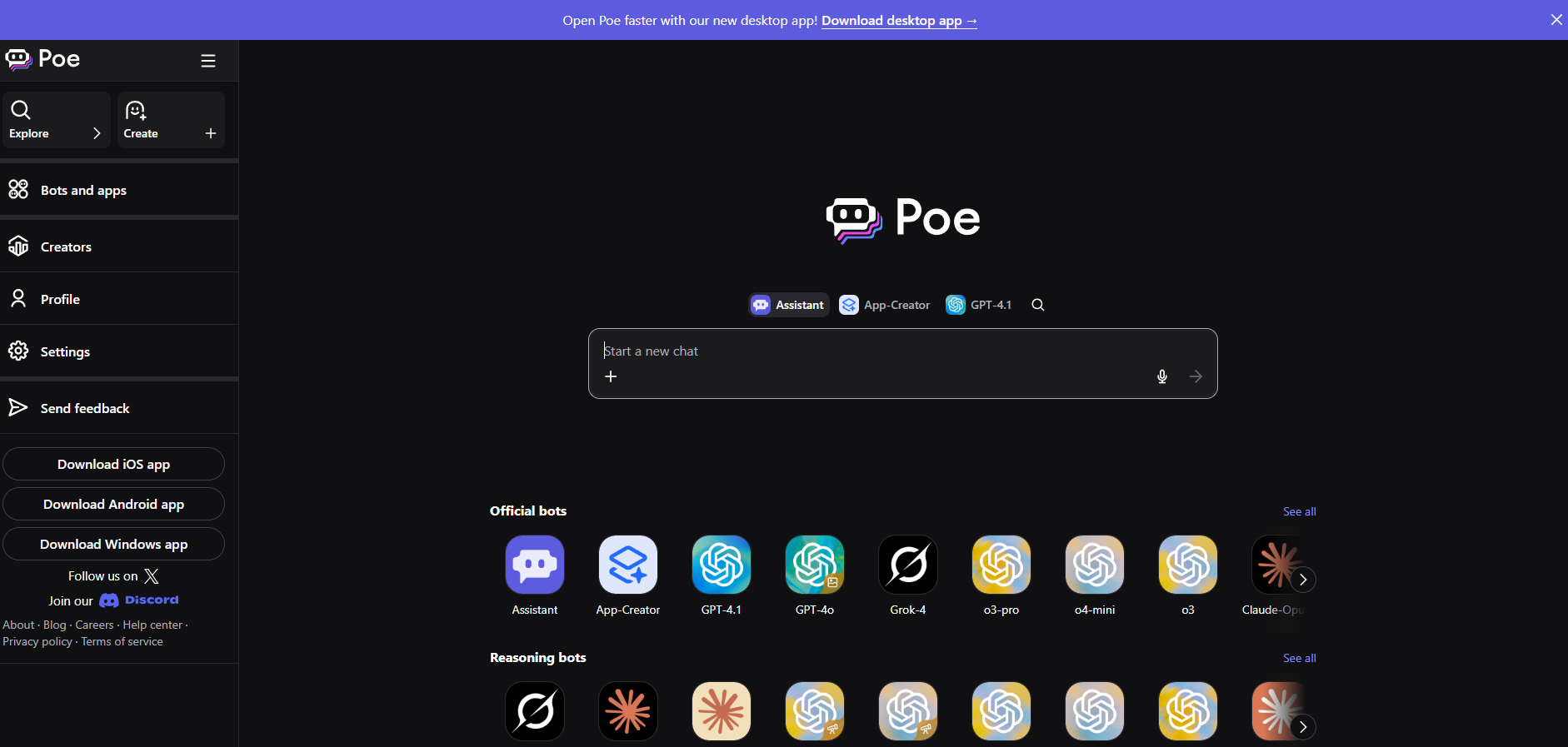Select the GPT-4.1 bot chip
The width and height of the screenshot is (1568, 747).
point(979,305)
